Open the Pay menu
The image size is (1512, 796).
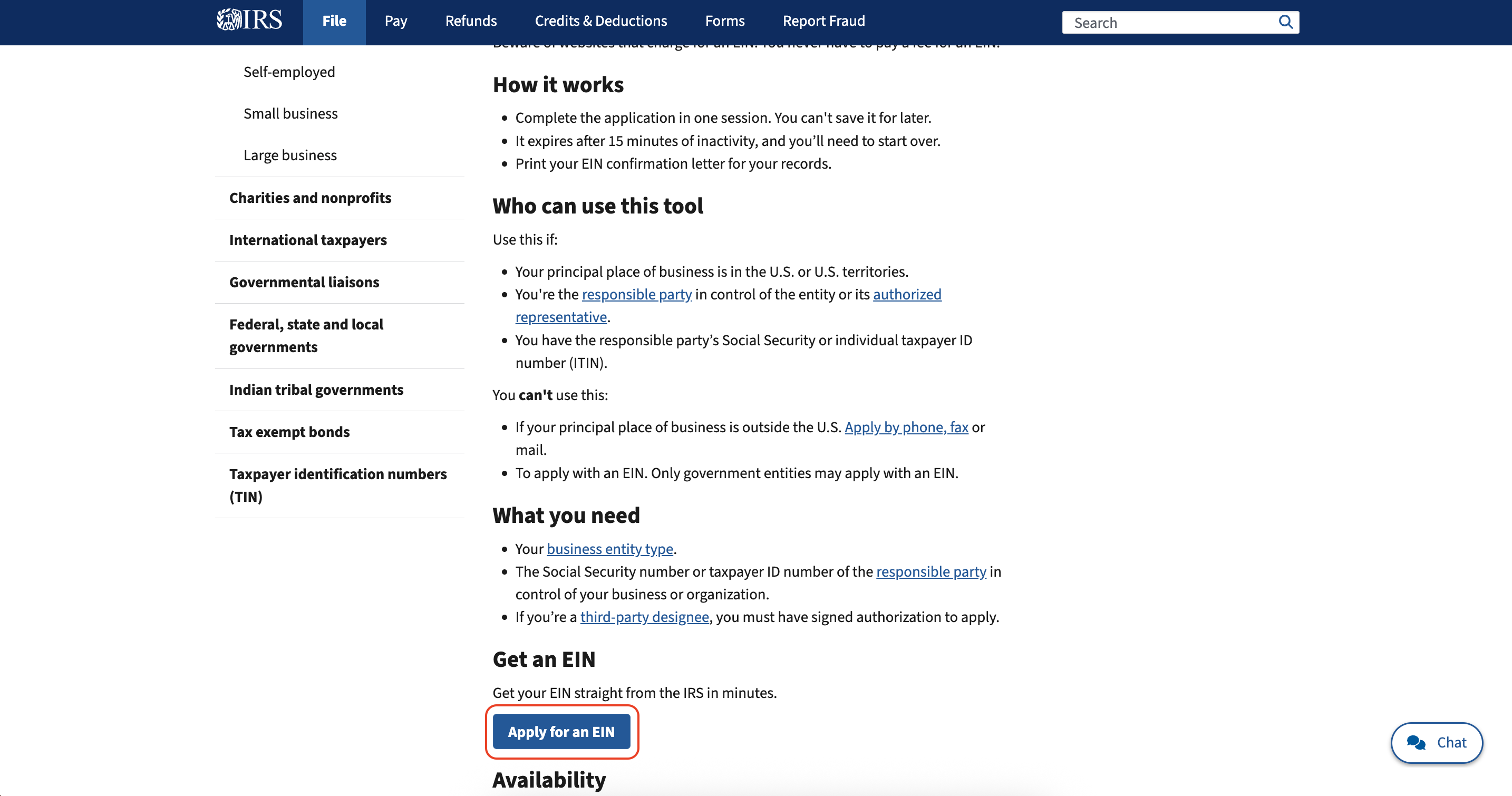click(395, 21)
